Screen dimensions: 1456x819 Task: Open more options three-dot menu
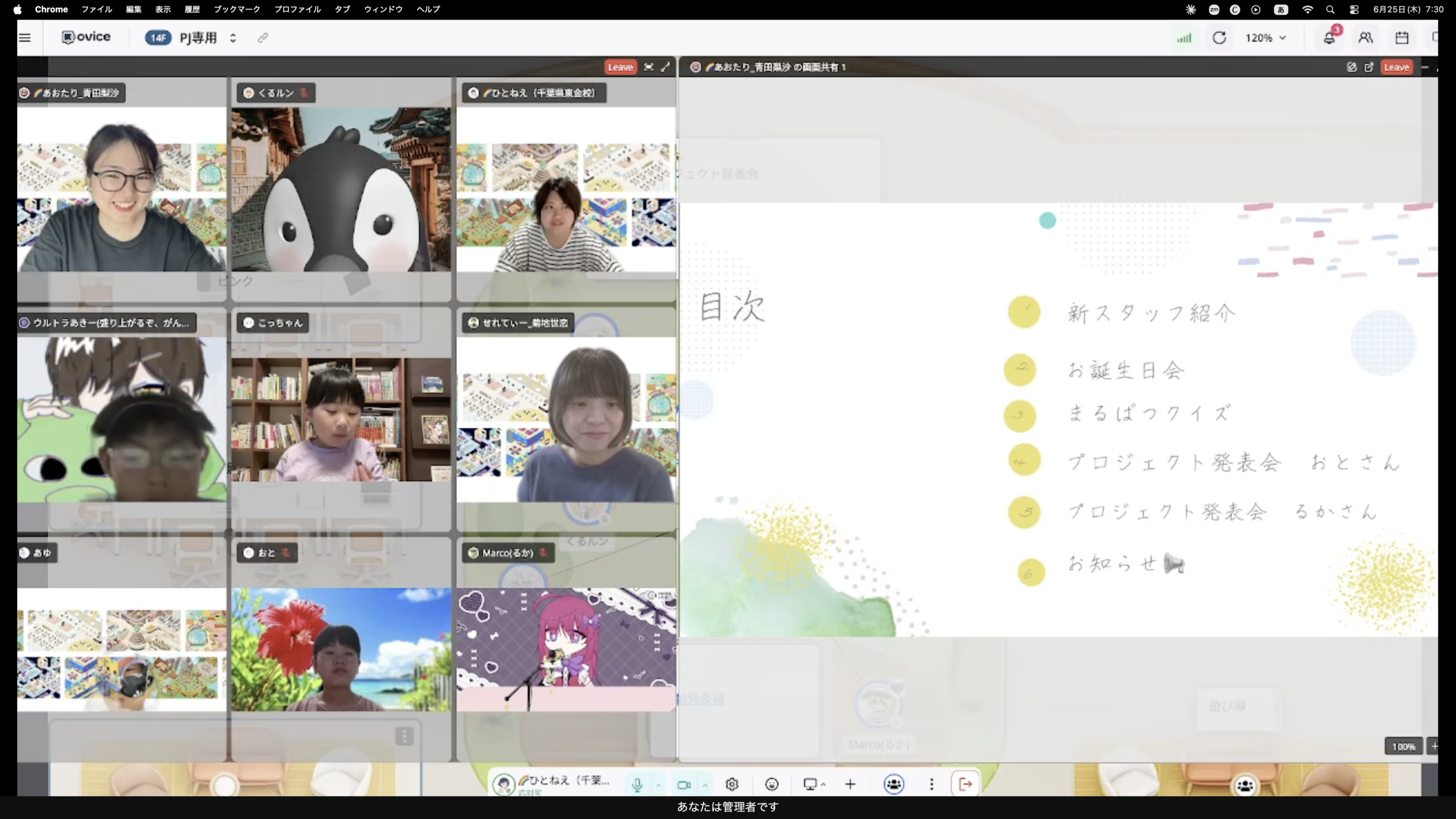pos(932,784)
